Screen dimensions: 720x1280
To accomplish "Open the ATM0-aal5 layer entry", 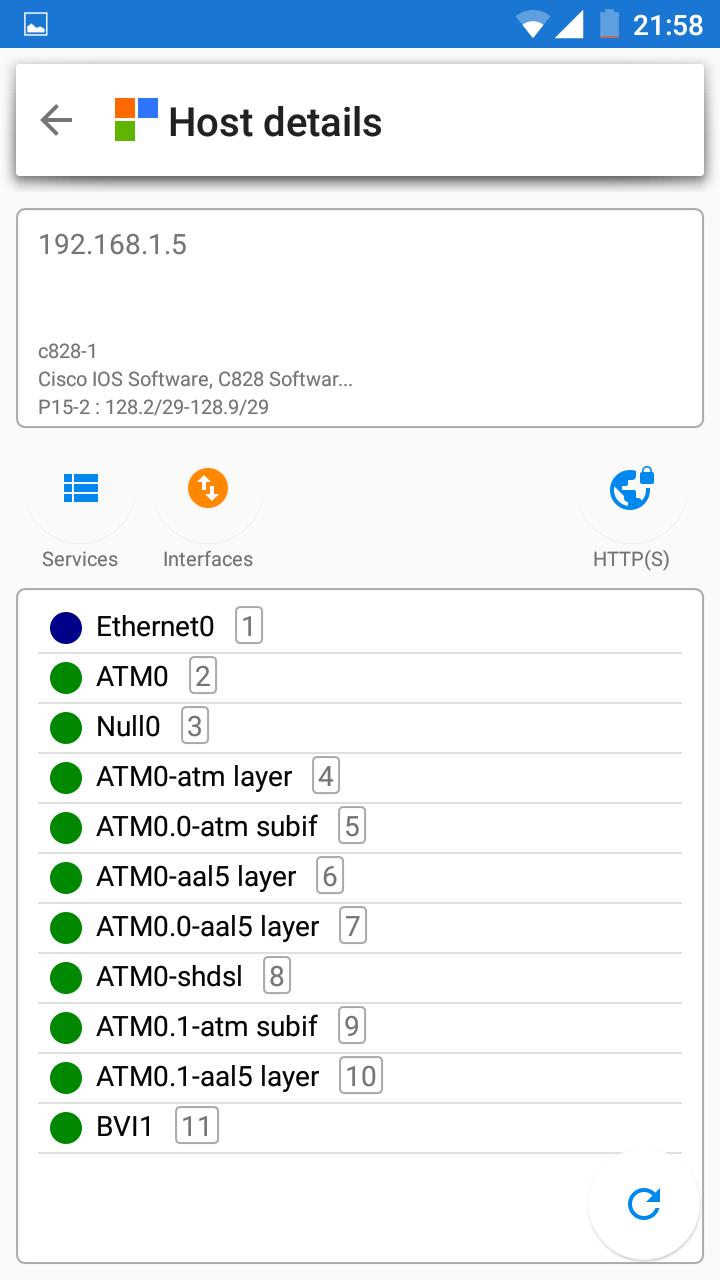I will click(x=360, y=878).
